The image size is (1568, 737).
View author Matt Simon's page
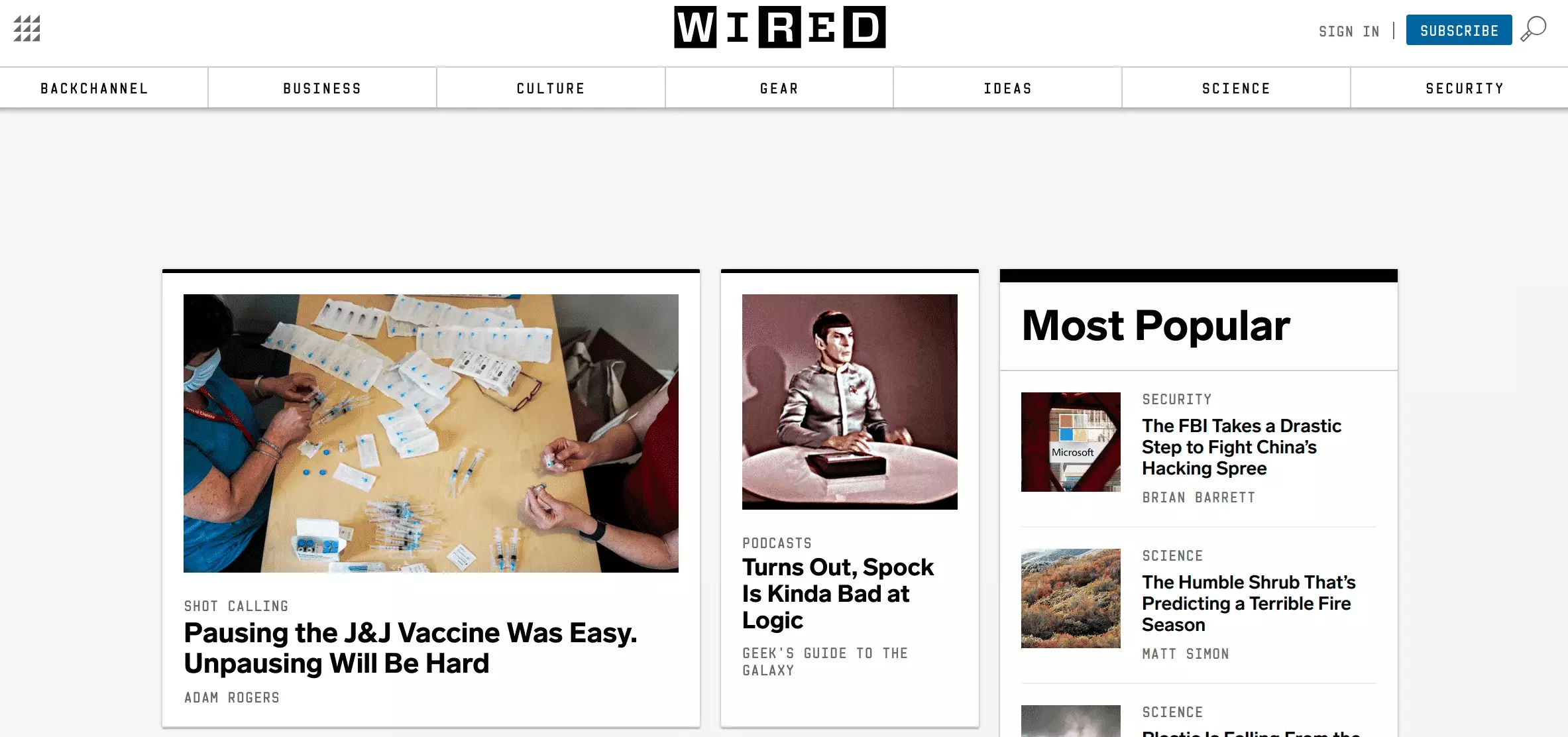(1186, 654)
